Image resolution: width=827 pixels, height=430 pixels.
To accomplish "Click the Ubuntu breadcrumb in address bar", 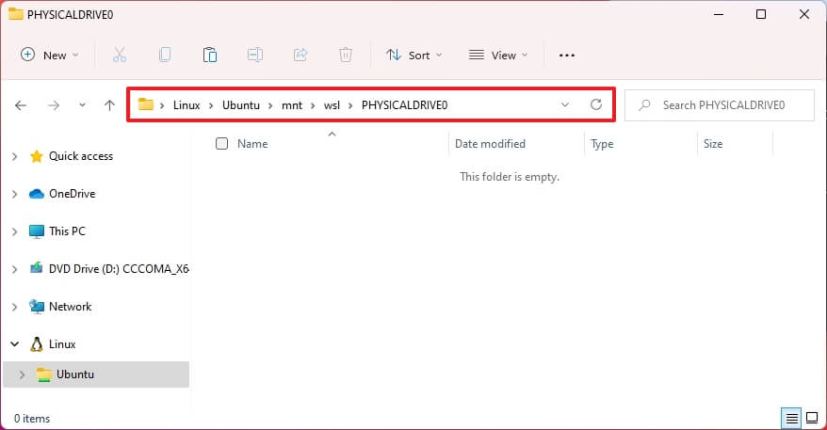I will pos(241,105).
